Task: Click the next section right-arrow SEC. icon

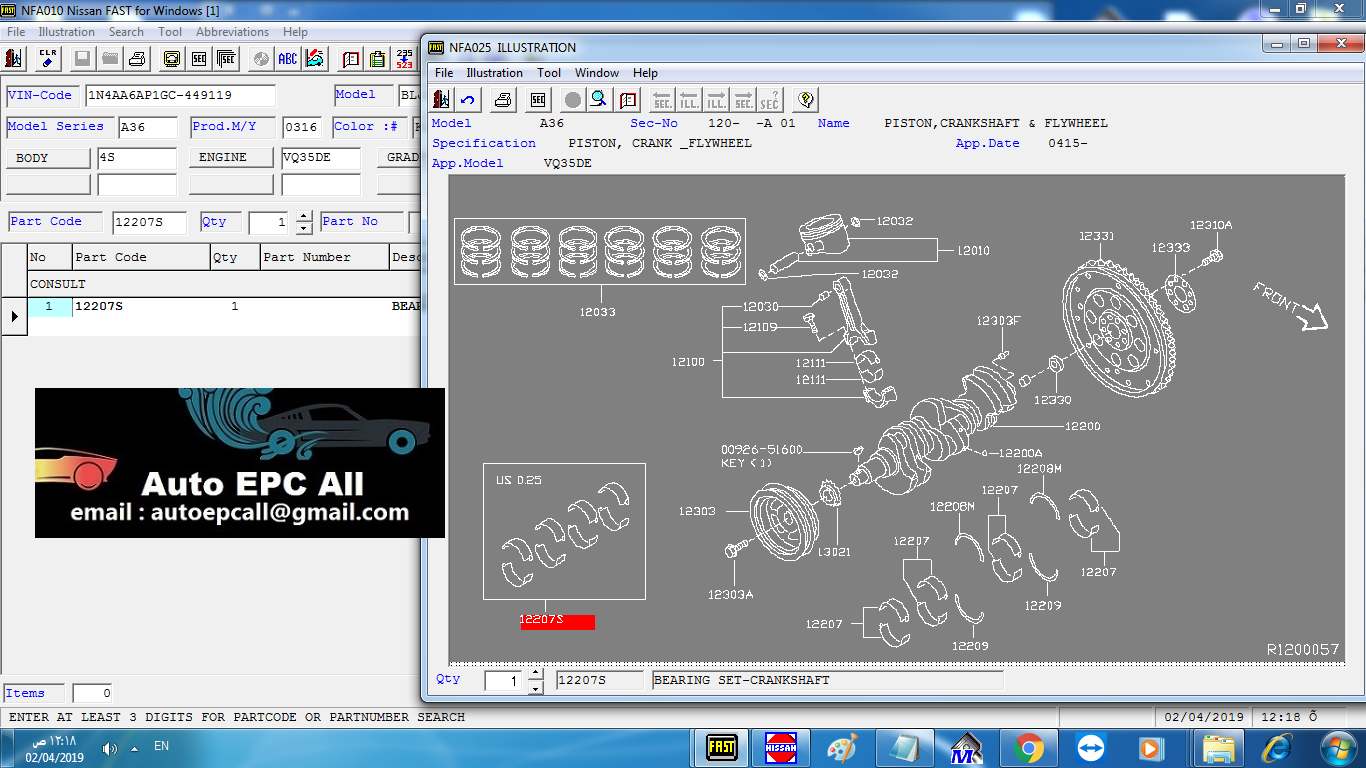Action: click(x=743, y=99)
